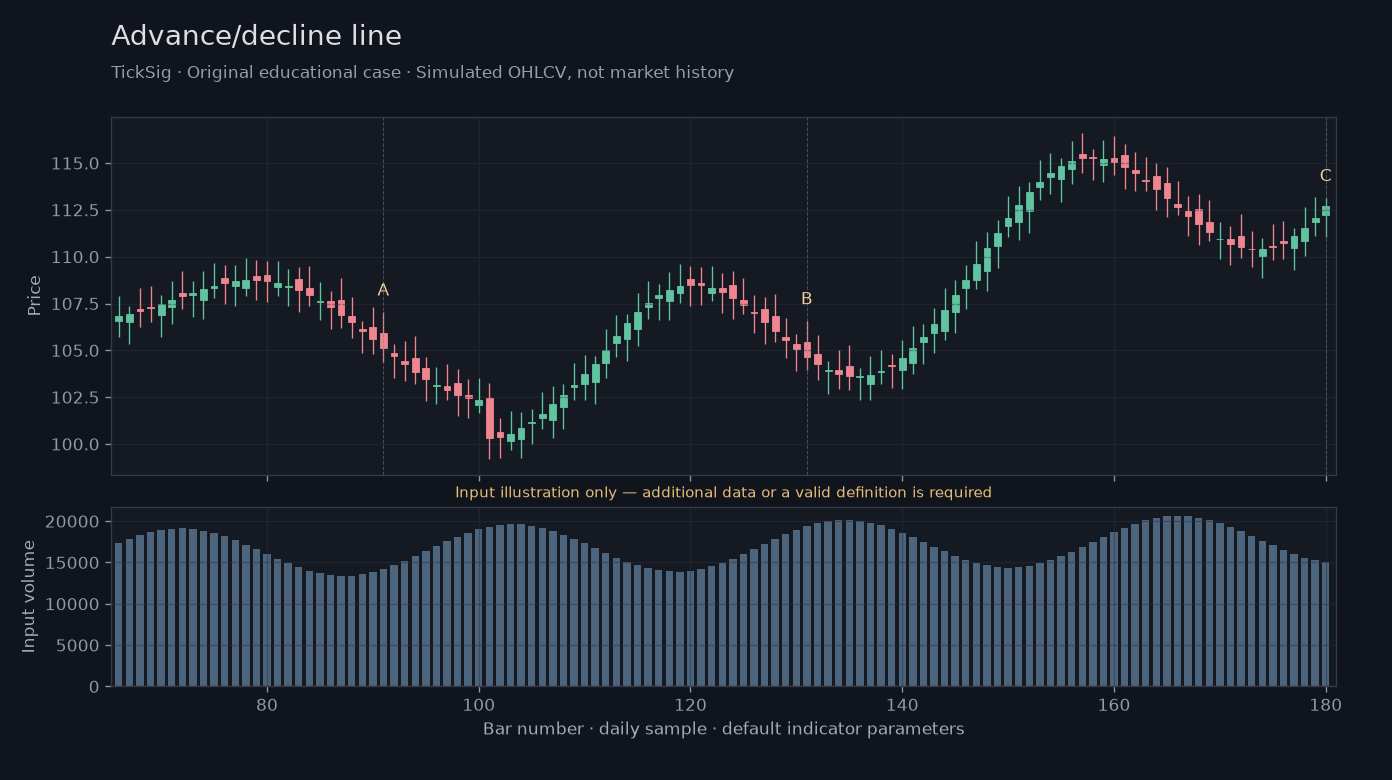1392x780 pixels.
Task: Click volume axis tick 15000
Action: 74,563
